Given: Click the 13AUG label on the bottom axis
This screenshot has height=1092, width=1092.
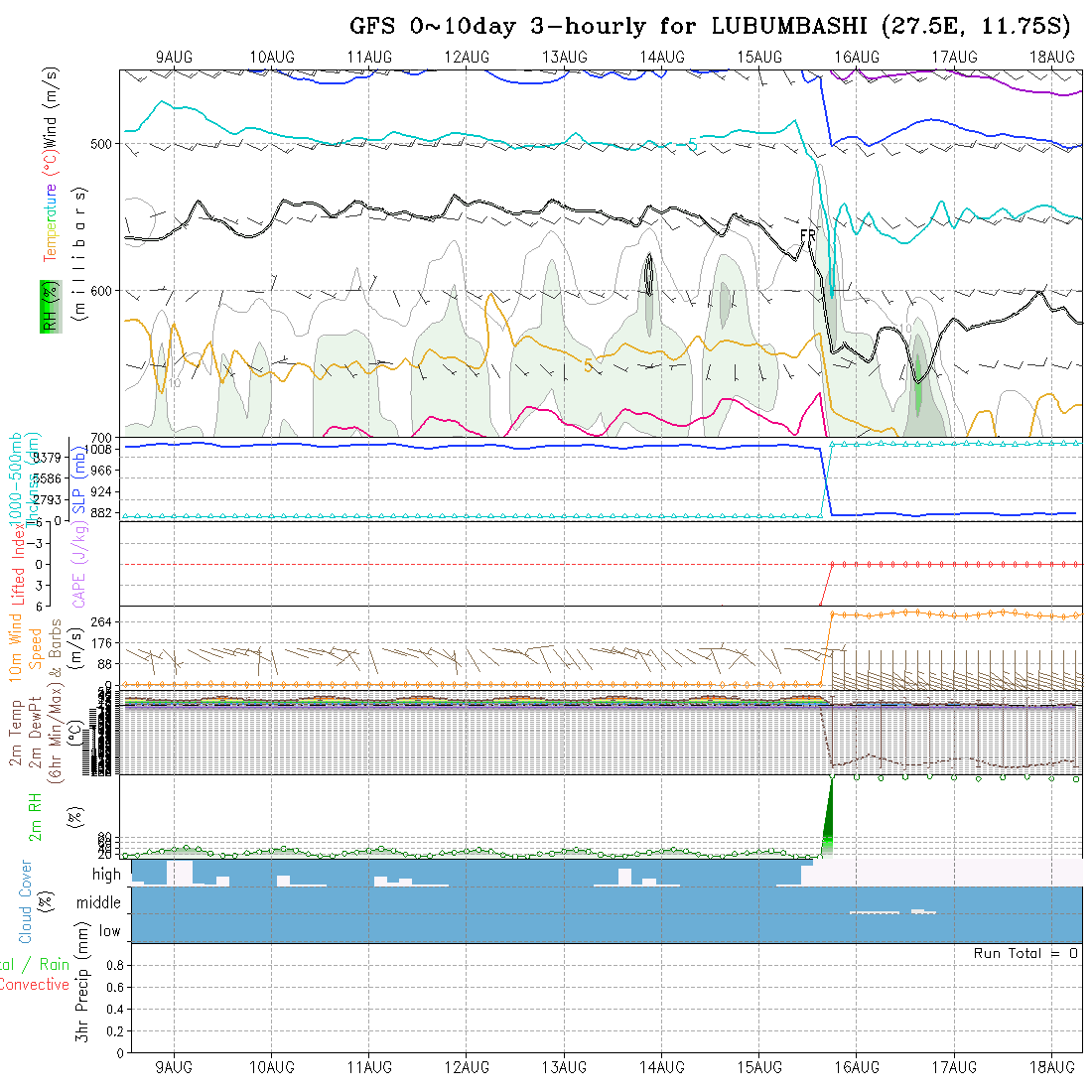Looking at the screenshot, I should (x=564, y=1067).
